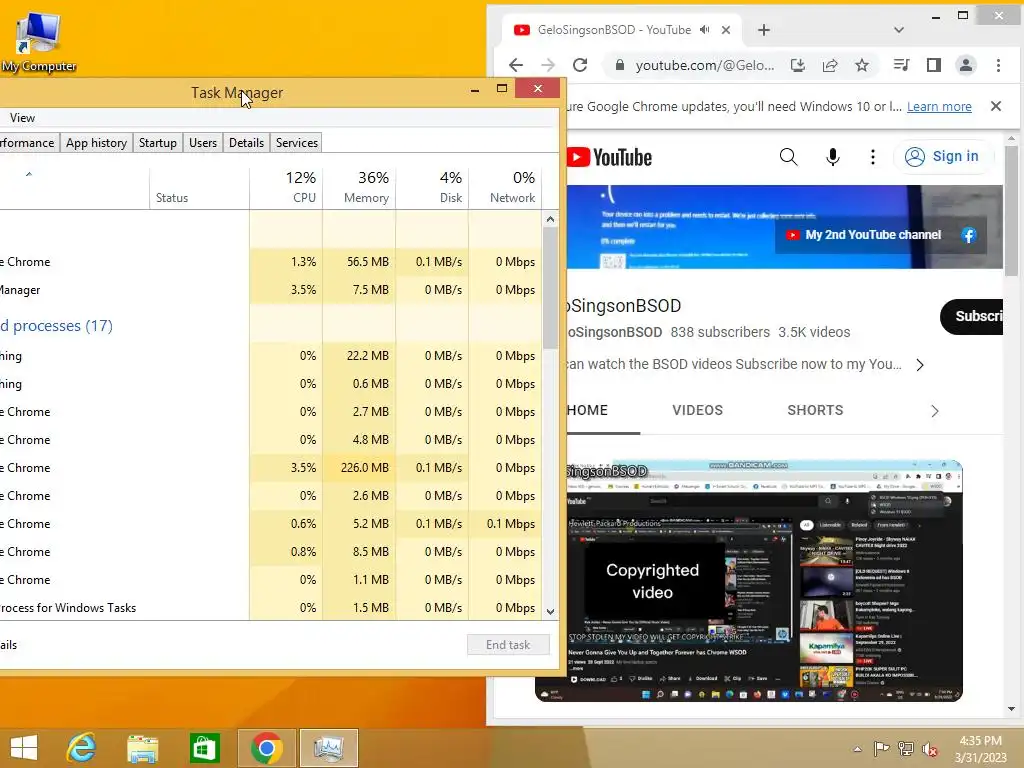Open YouTube search

[788, 157]
